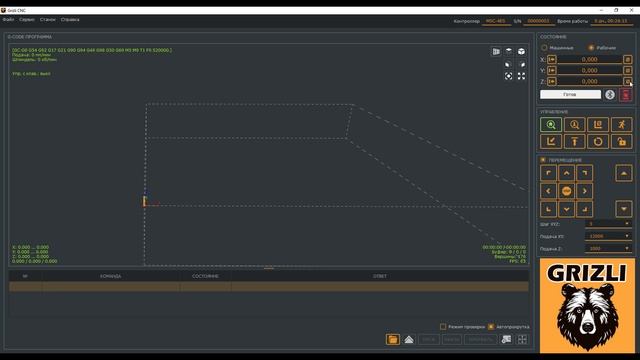Lower Z axis with down triangle button
The image size is (640, 360).
coord(624,209)
